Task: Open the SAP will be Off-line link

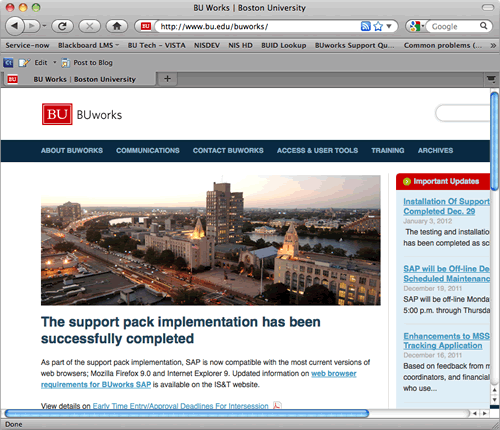Action: (x=446, y=274)
